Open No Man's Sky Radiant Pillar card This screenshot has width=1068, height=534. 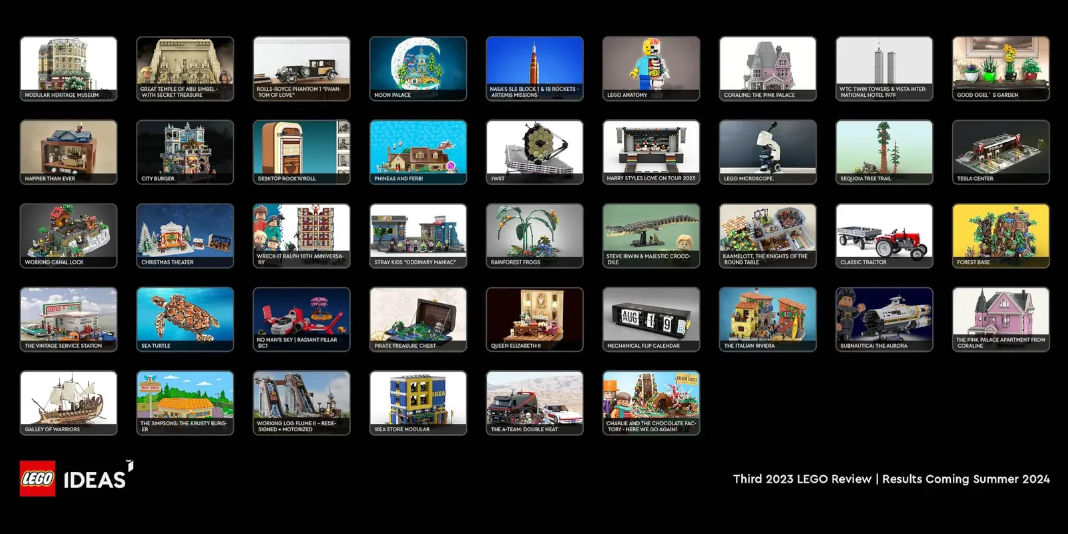(x=302, y=319)
